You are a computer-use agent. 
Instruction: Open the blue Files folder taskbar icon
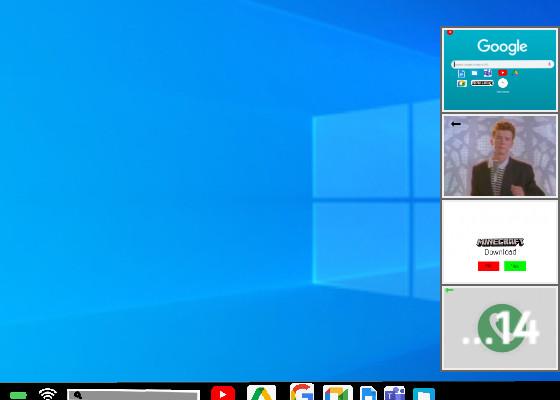click(x=424, y=394)
